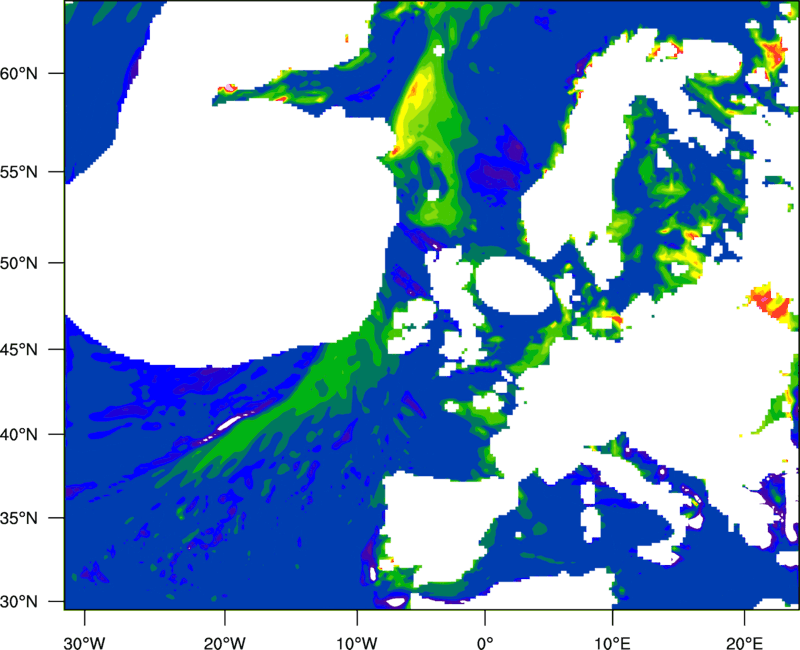The image size is (800, 650).
Task: Click the 10°E longitude label
Action: click(x=612, y=643)
